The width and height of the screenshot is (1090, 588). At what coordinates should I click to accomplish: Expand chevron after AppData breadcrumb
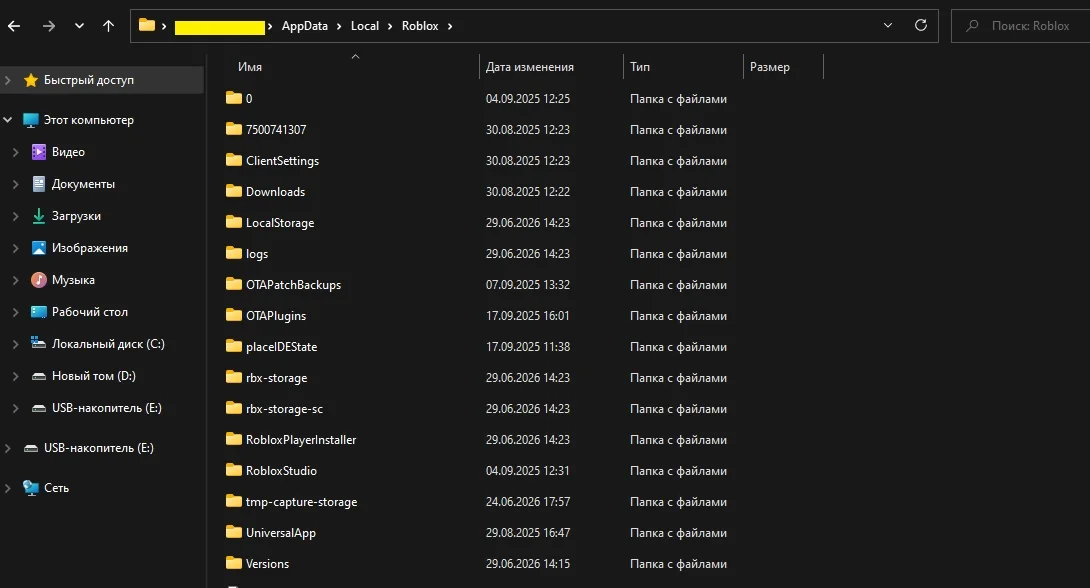pos(339,26)
